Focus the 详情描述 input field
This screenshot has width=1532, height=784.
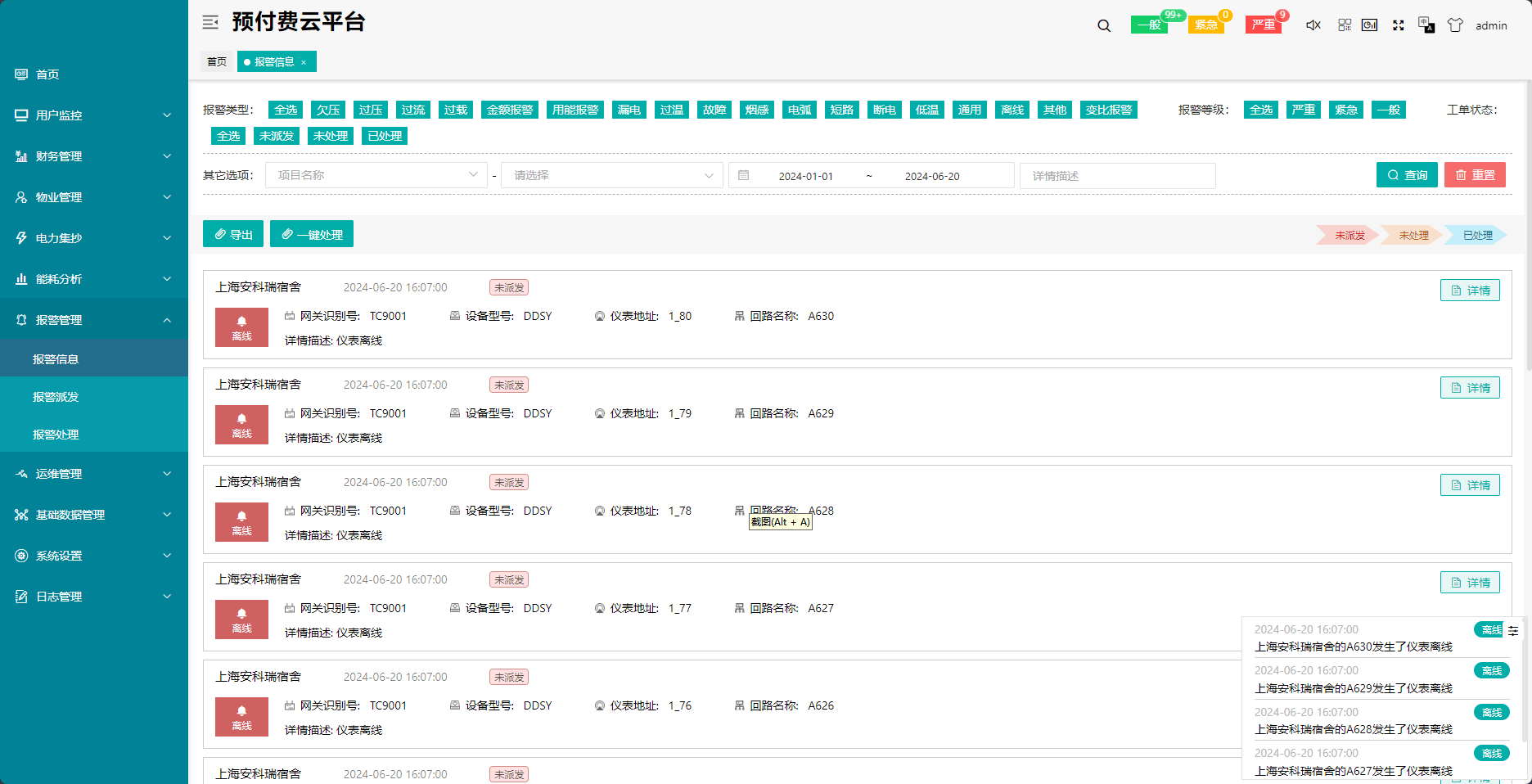coord(1118,176)
